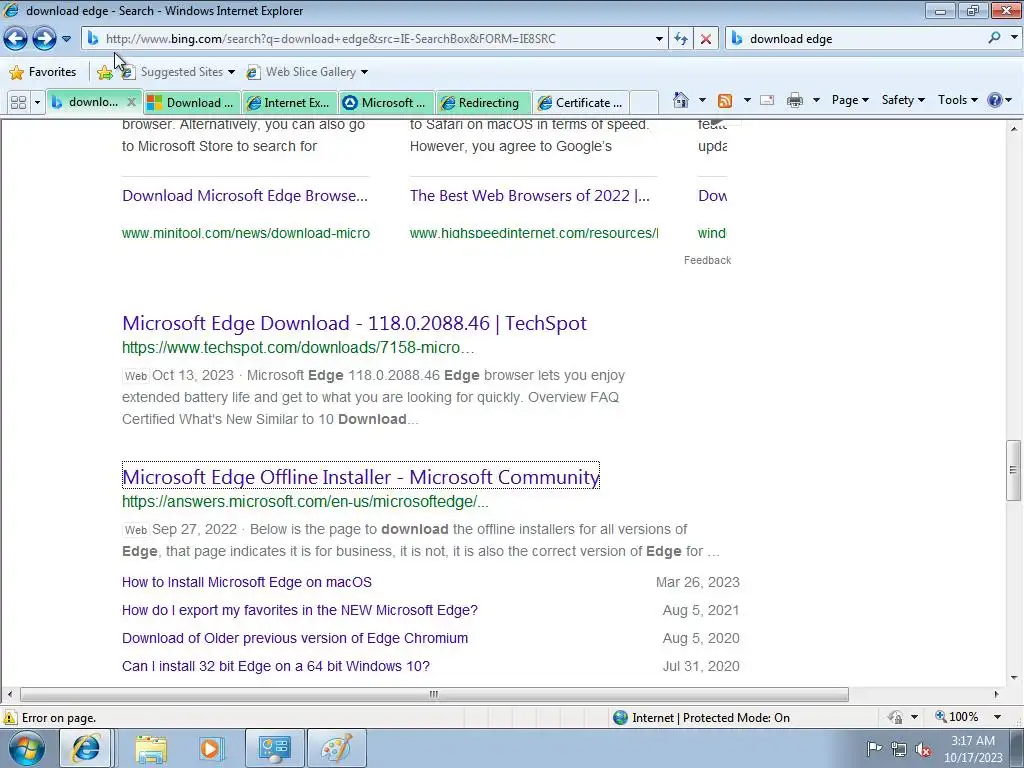Open the Safety menu

(x=903, y=100)
